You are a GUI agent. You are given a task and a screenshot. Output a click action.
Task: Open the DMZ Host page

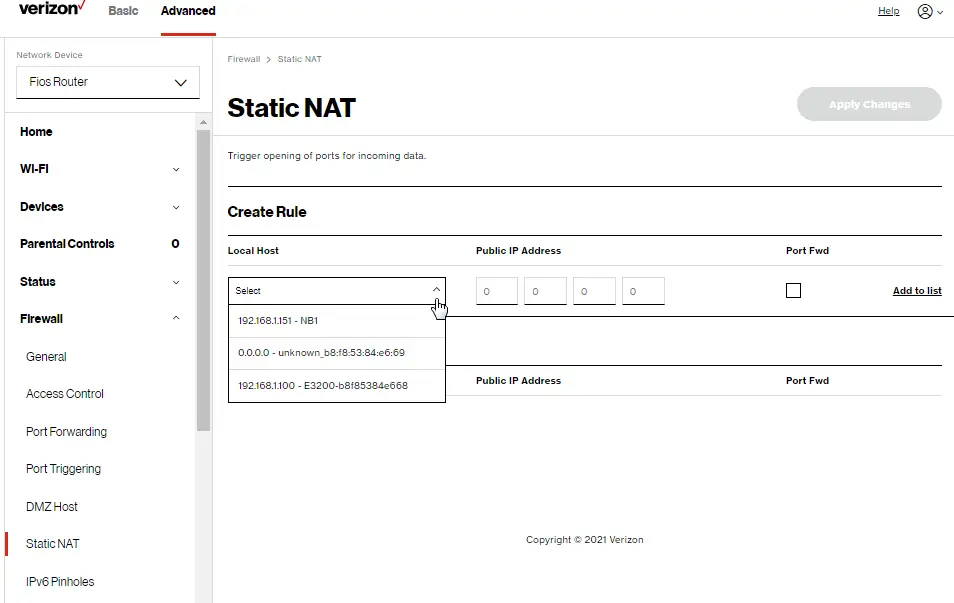(x=52, y=506)
